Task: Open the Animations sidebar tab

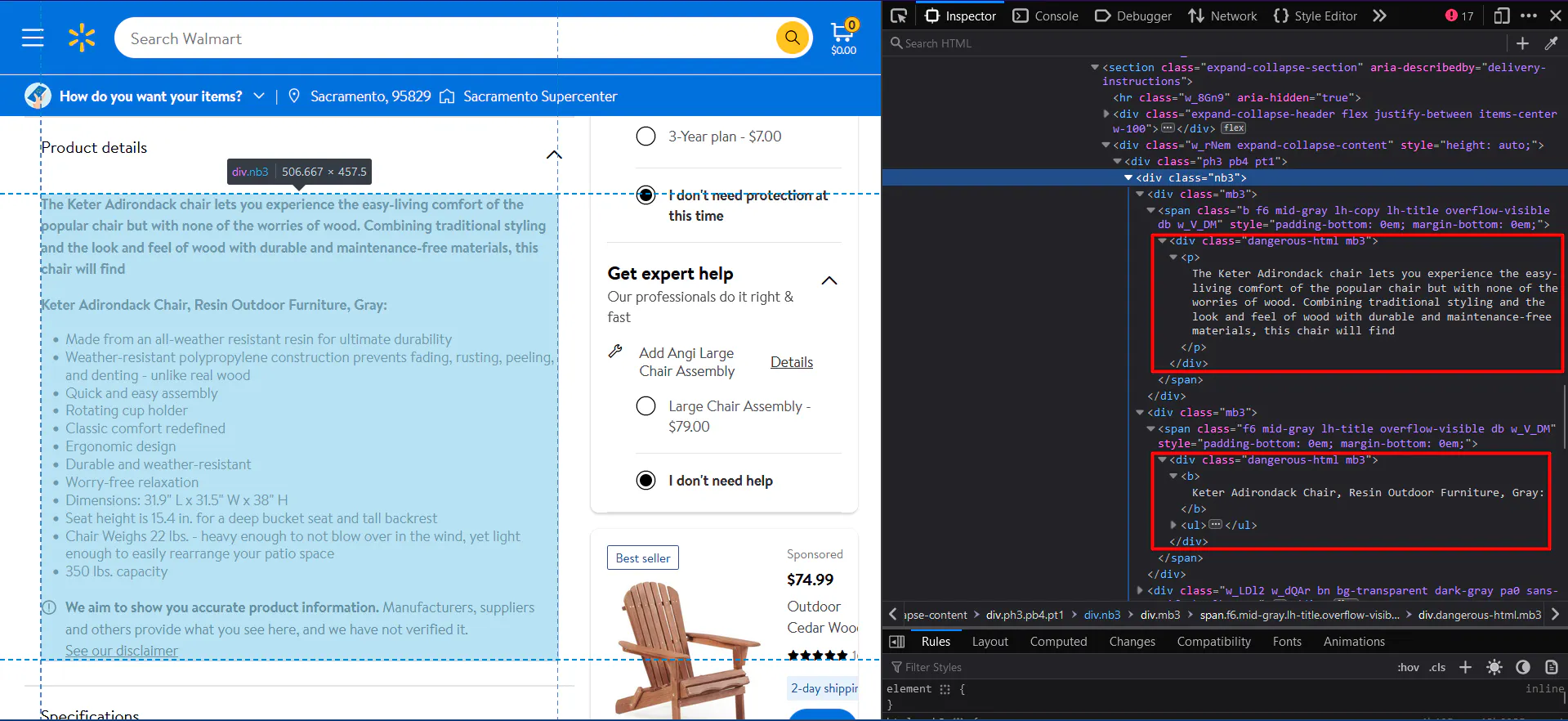Action: coord(1354,642)
